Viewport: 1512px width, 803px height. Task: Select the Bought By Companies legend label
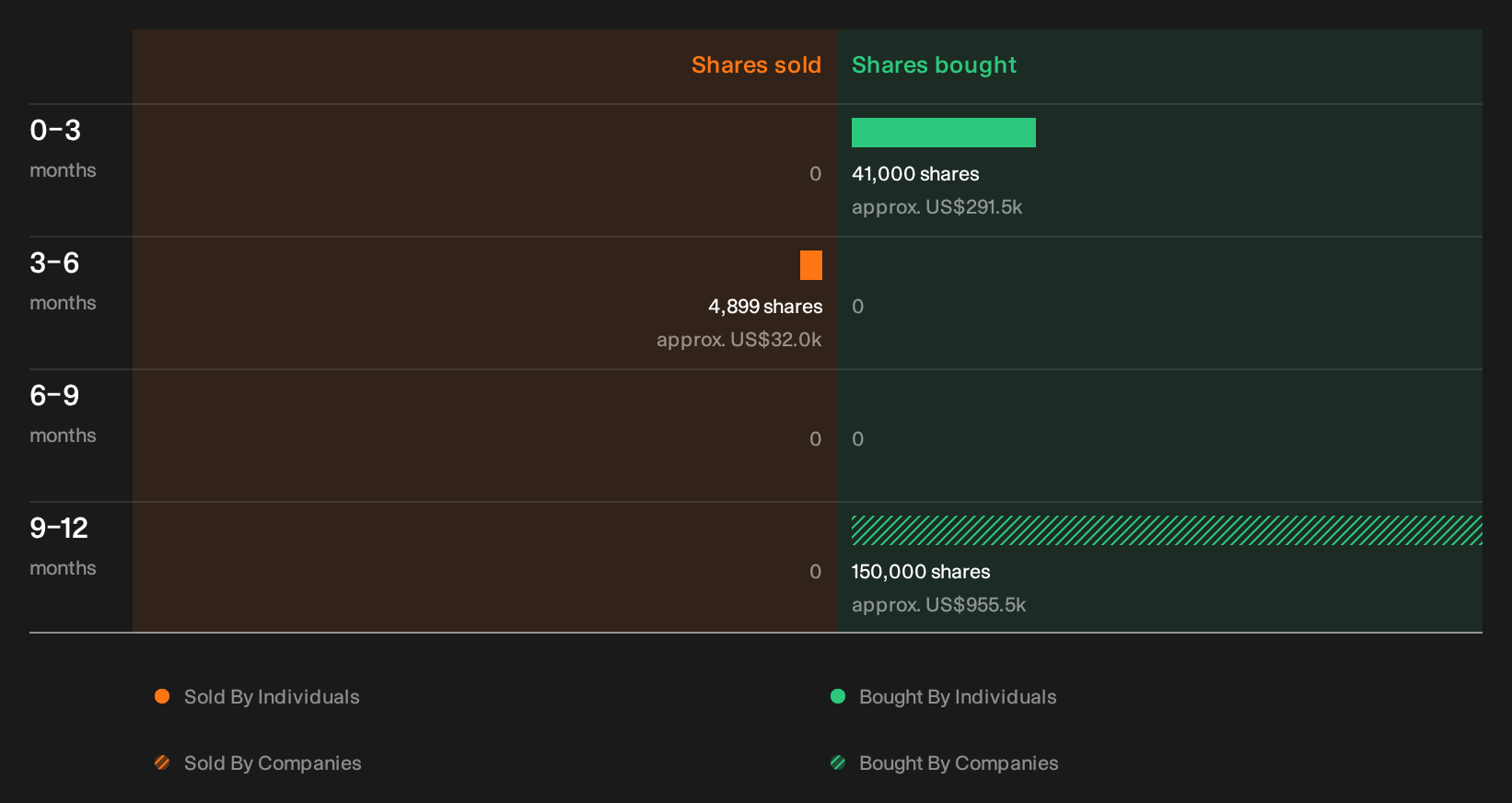(x=959, y=763)
